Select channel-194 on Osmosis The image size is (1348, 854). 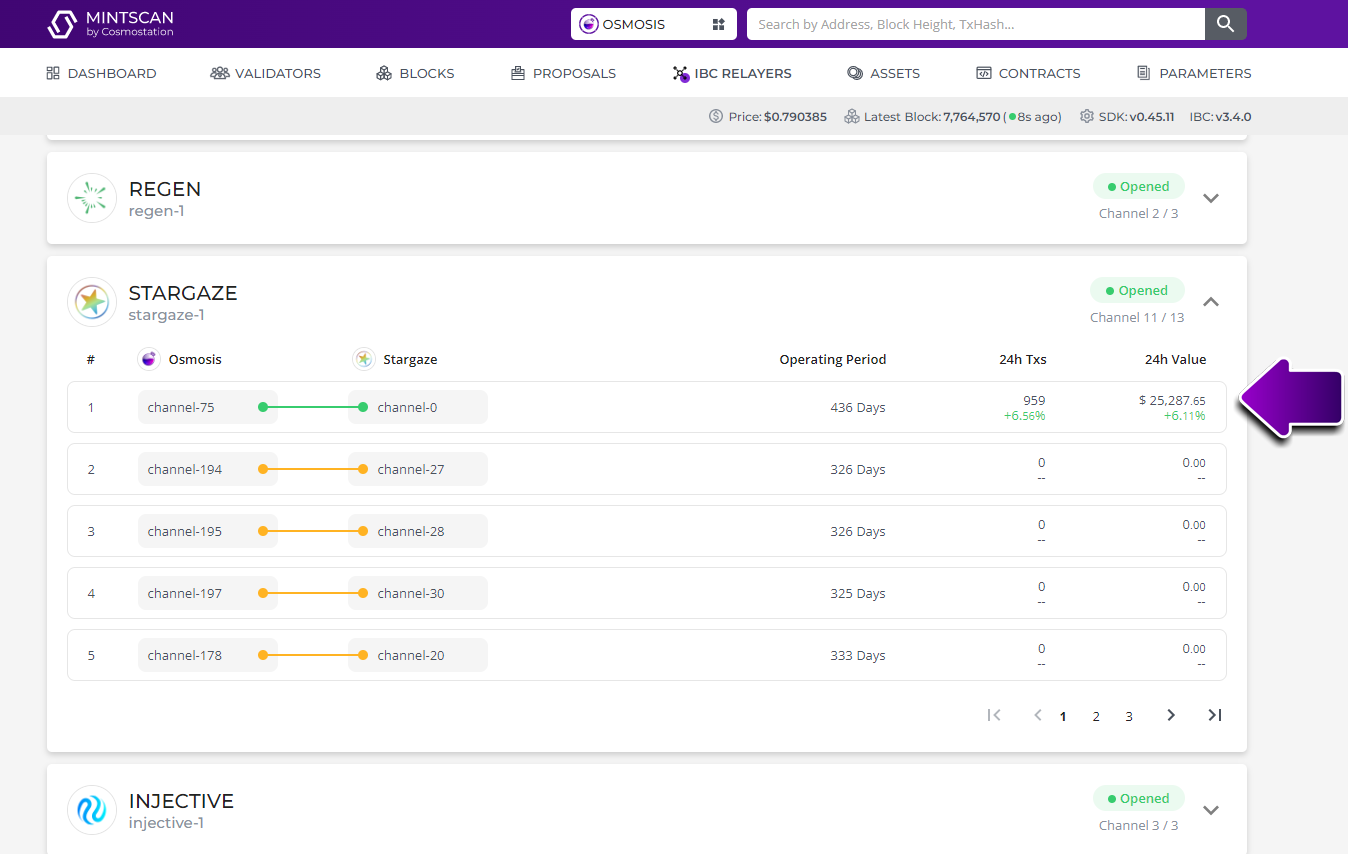[208, 469]
